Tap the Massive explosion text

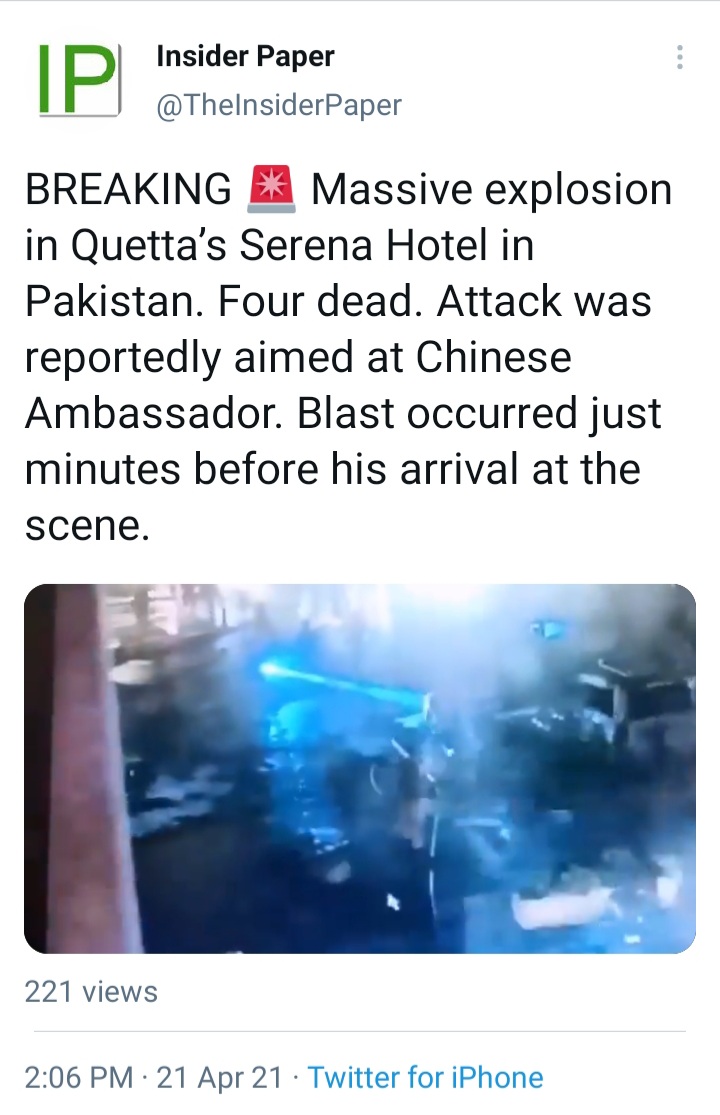[x=491, y=190]
